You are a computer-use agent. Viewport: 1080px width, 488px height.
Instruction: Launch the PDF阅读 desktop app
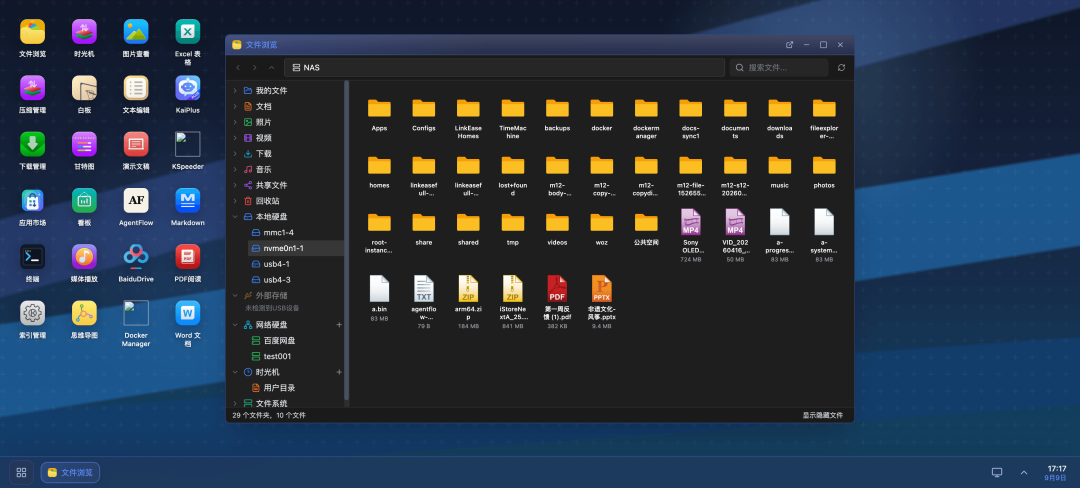(x=187, y=257)
